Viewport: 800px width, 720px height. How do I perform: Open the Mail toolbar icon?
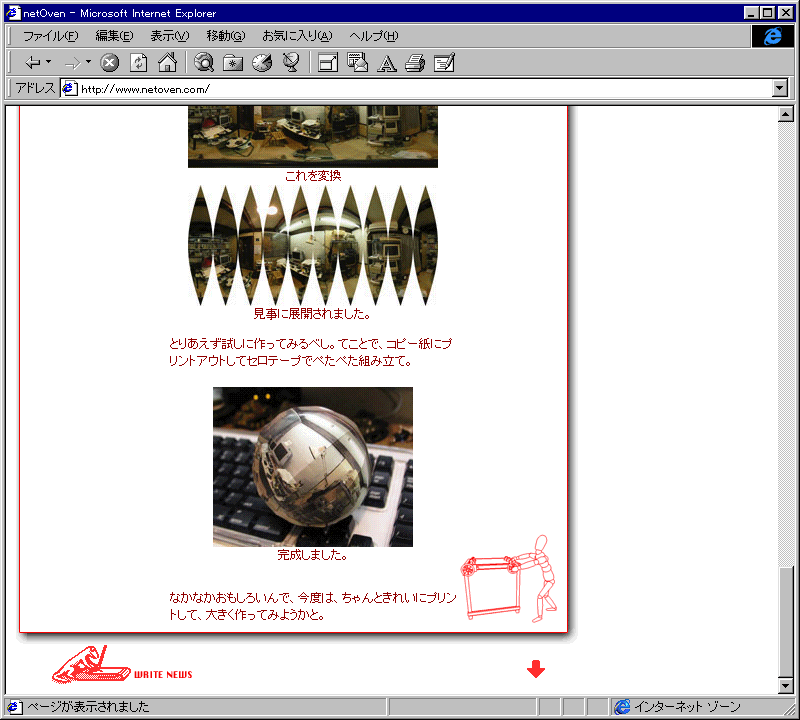click(357, 63)
